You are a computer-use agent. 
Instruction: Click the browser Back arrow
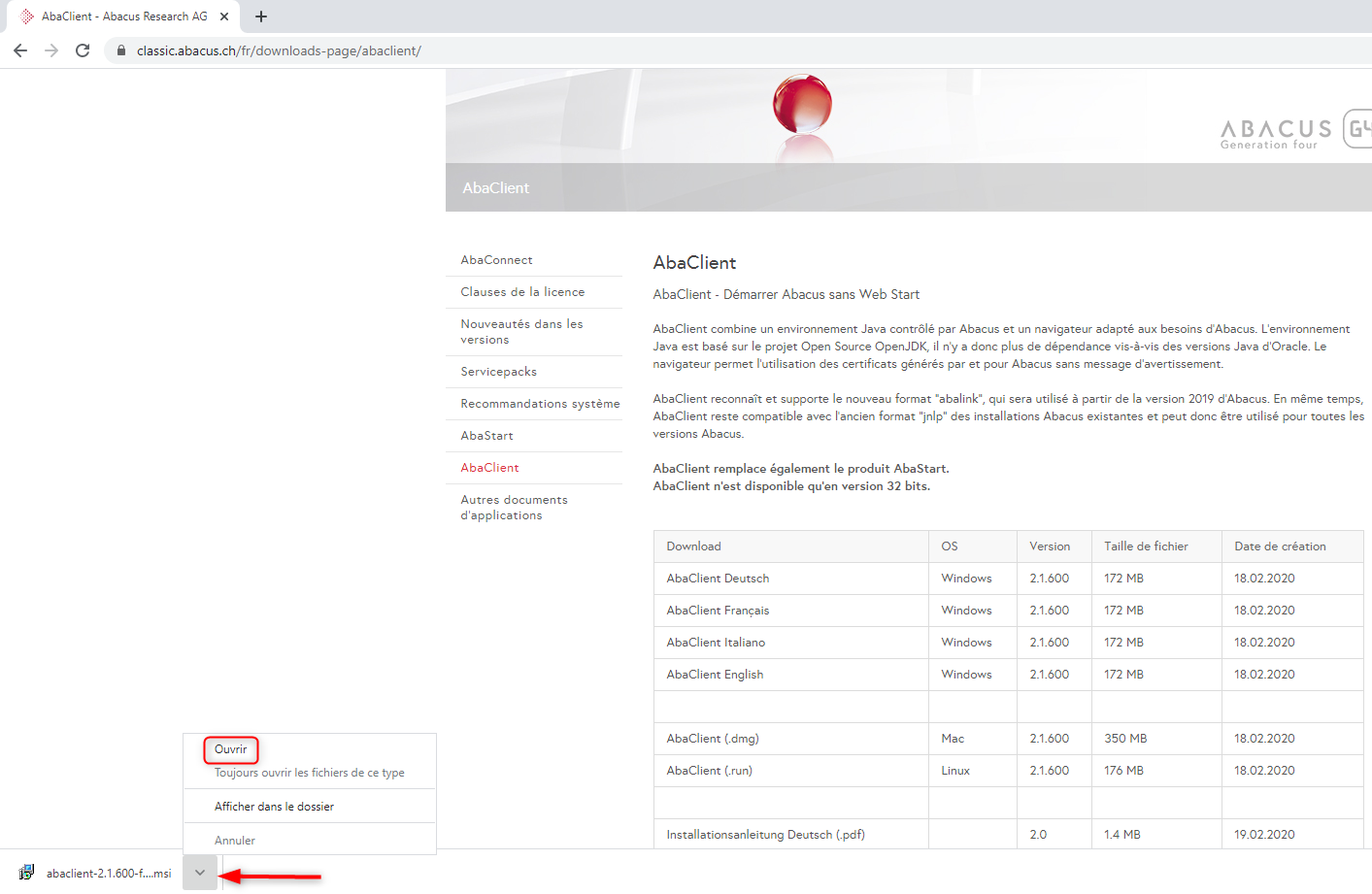click(20, 50)
